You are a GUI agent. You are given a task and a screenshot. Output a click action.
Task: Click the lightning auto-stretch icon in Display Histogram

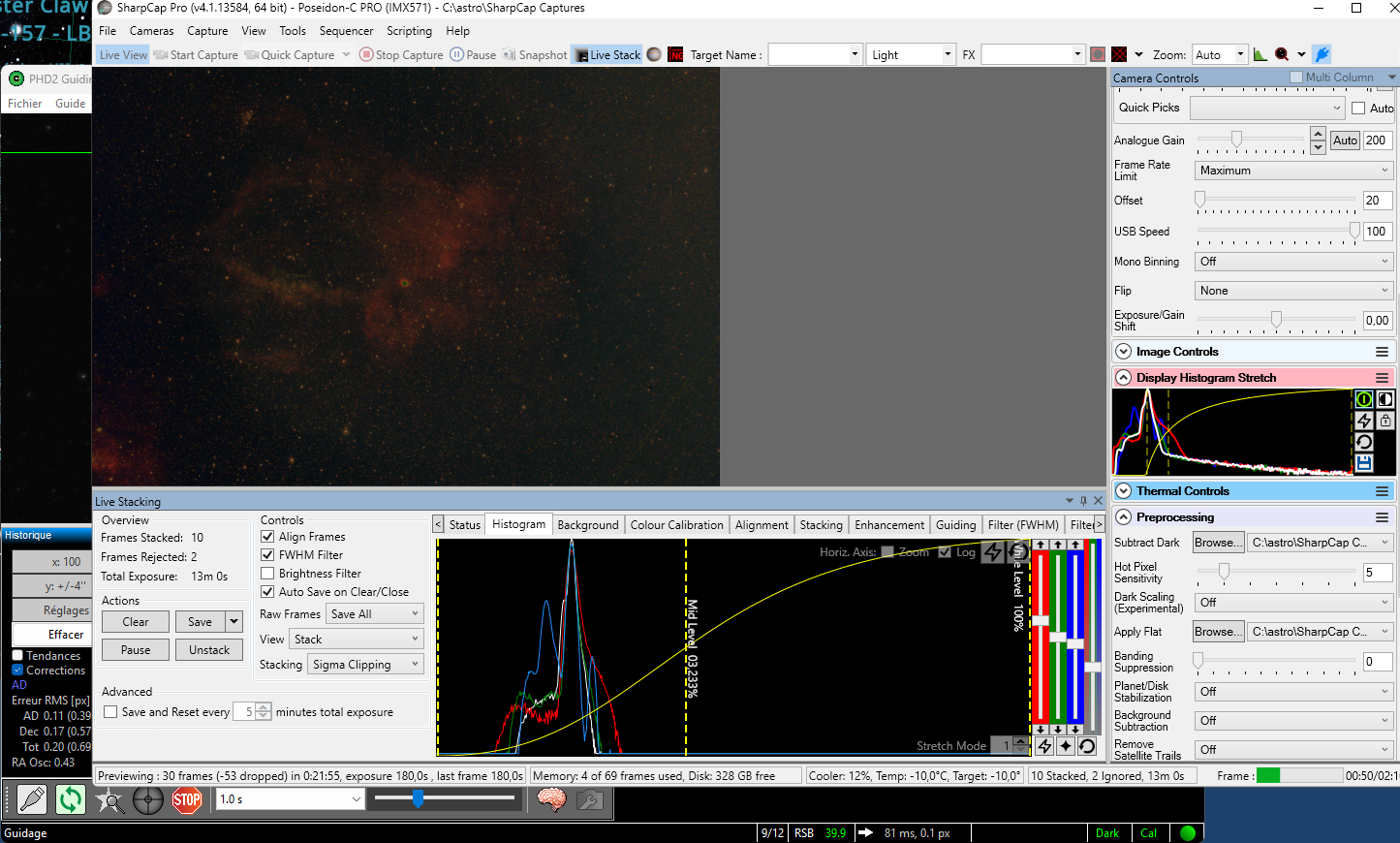(x=1364, y=421)
